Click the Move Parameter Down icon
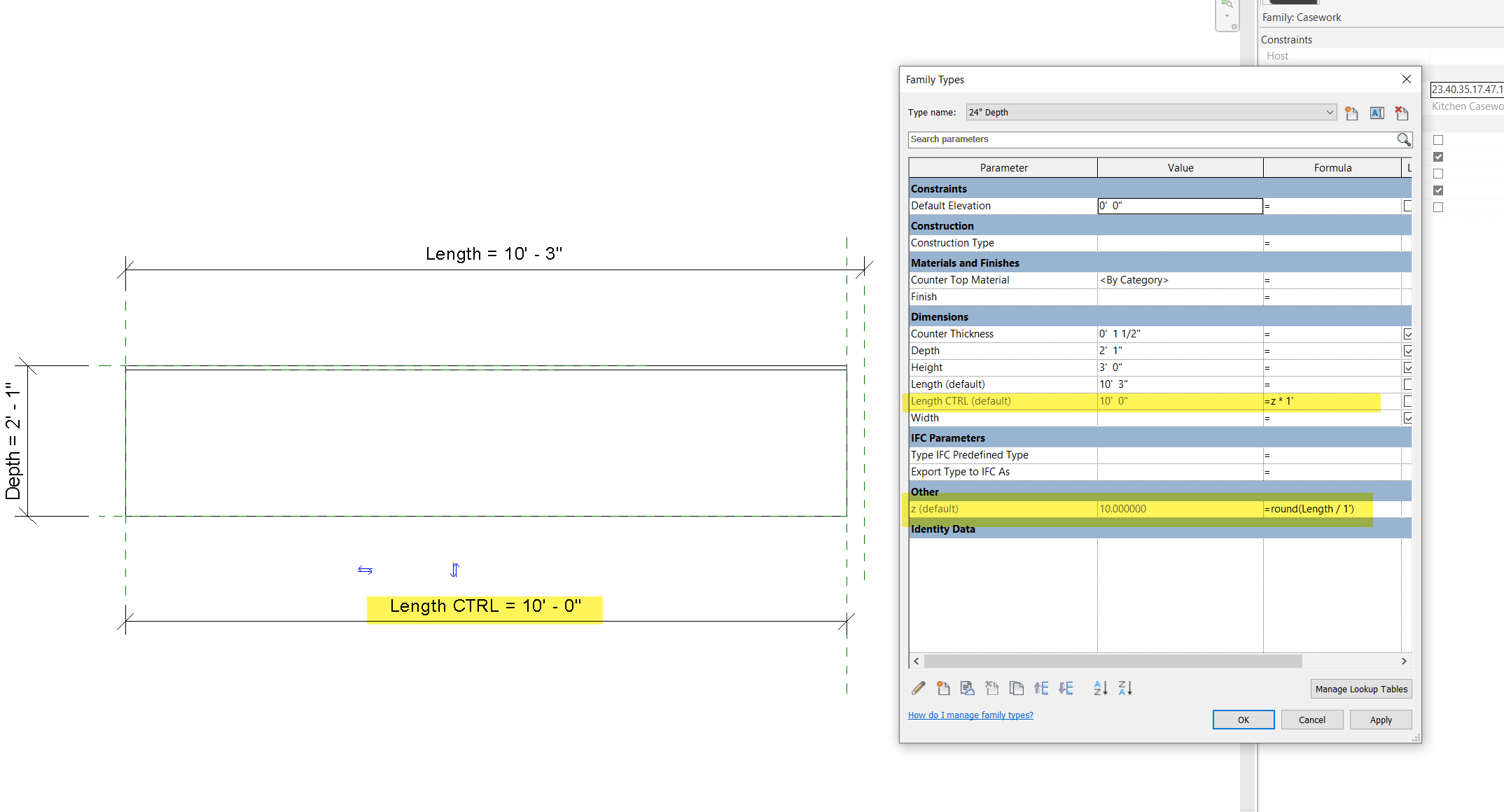 1066,688
